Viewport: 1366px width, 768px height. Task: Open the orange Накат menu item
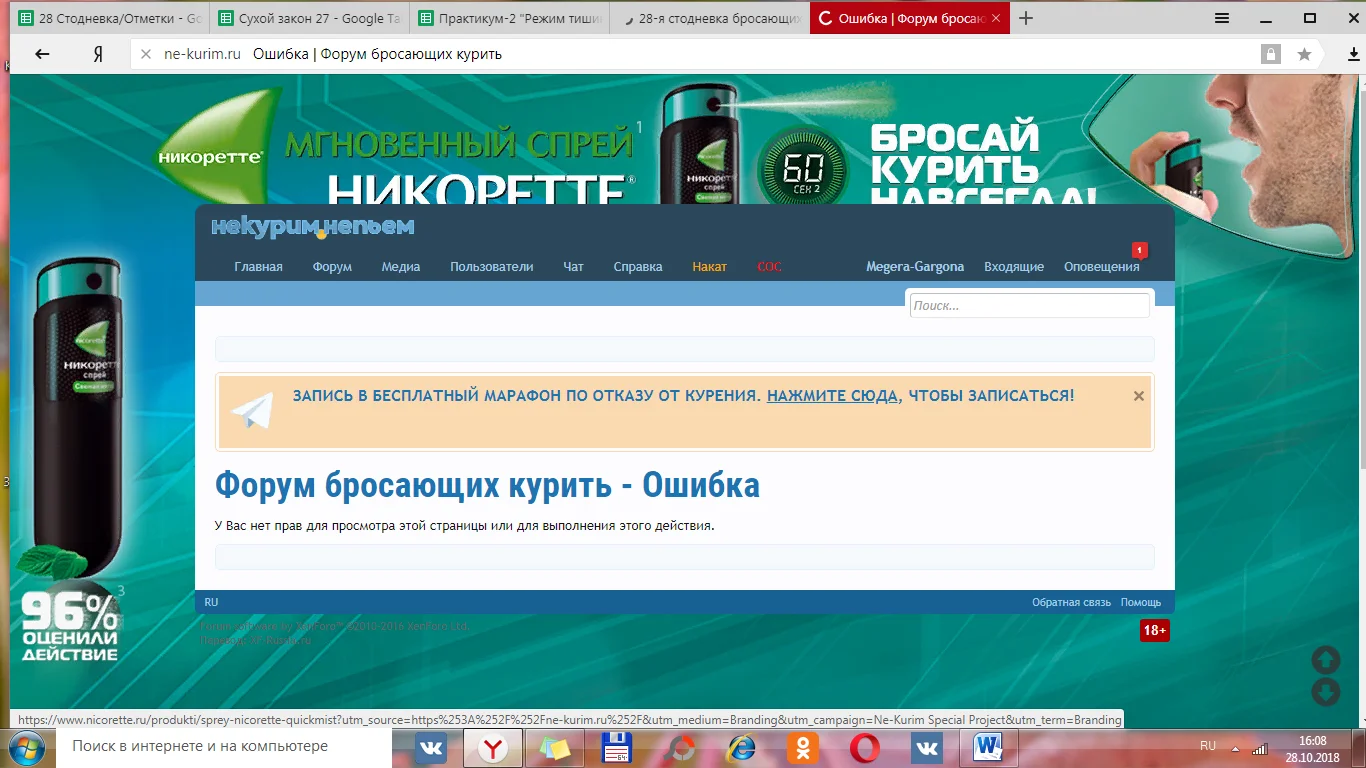[710, 267]
